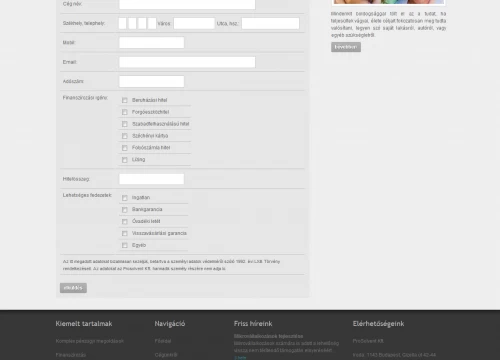The width and height of the screenshot is (500, 360).
Task: Check the Lízing checkbox
Action: coord(125,160)
